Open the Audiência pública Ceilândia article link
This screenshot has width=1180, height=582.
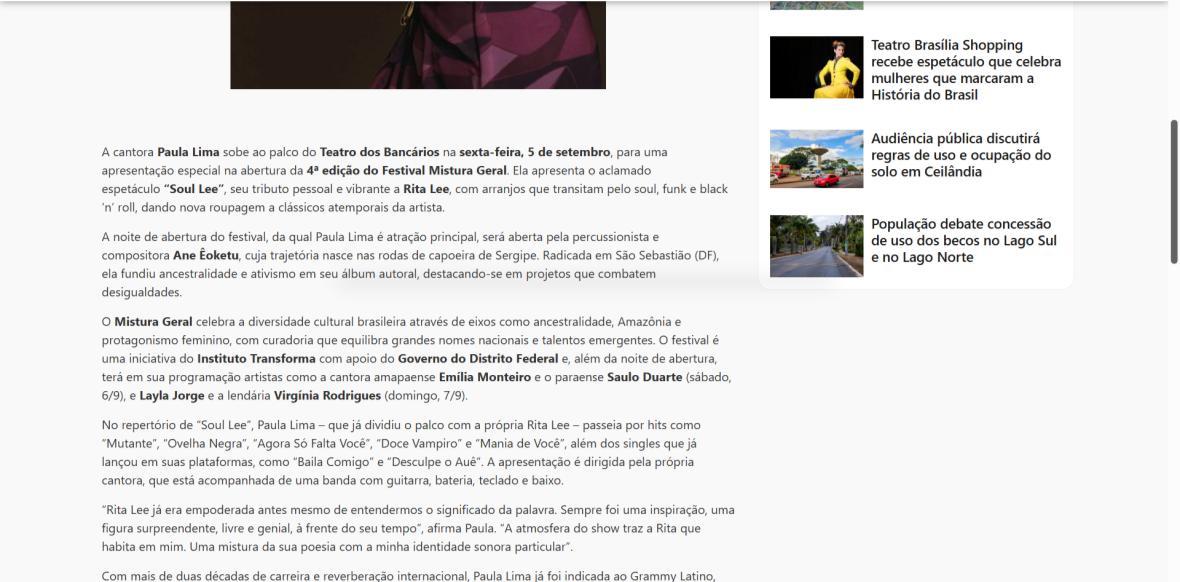coord(961,155)
